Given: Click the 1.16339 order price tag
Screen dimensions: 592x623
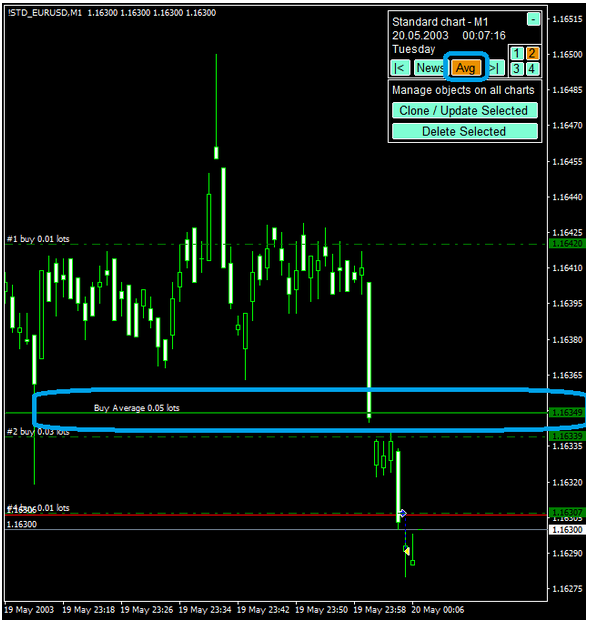Looking at the screenshot, I should 567,436.
